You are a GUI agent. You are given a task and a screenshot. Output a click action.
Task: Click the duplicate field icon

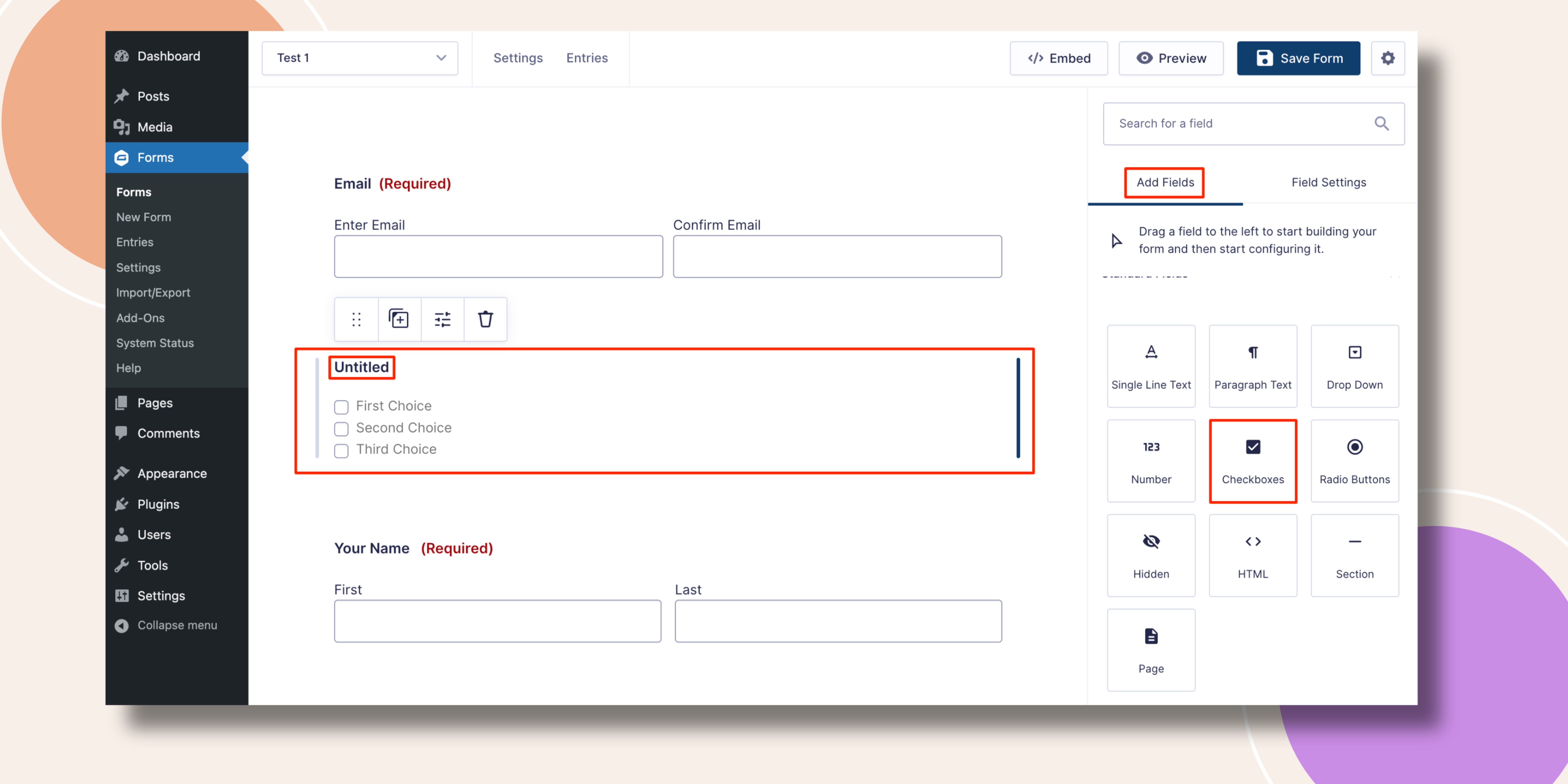pos(399,319)
